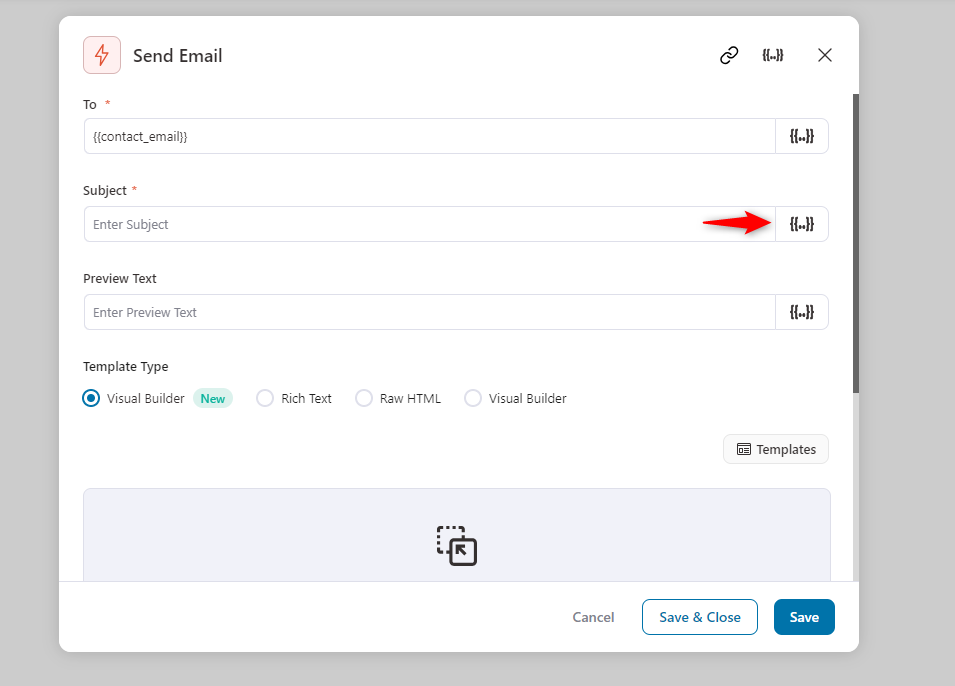Click the dialog vertical scrollbar

click(x=856, y=244)
